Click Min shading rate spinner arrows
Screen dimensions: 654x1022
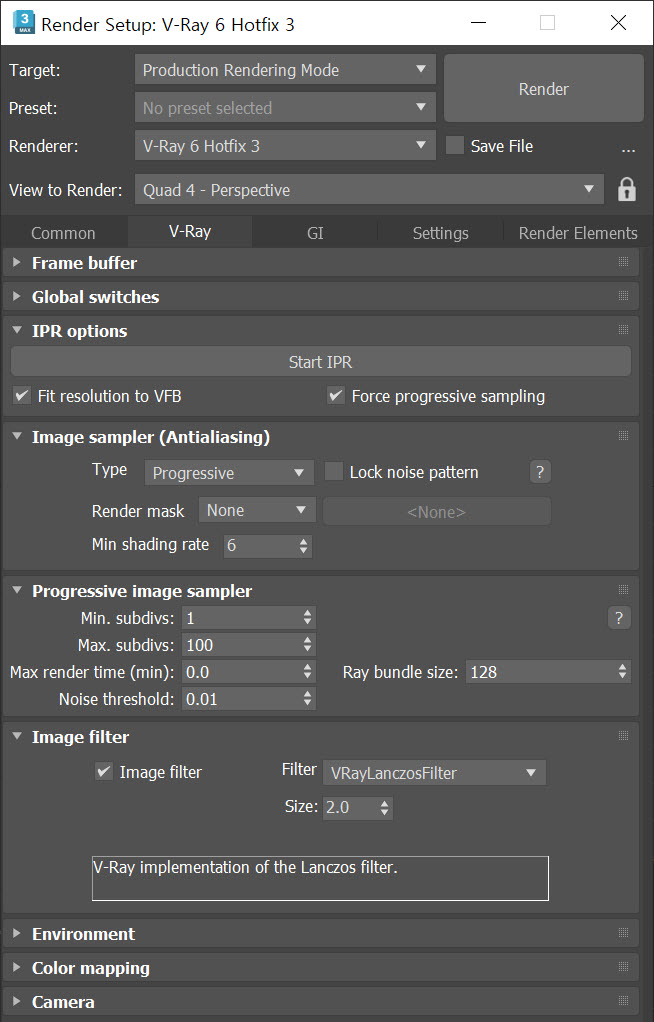[303, 546]
